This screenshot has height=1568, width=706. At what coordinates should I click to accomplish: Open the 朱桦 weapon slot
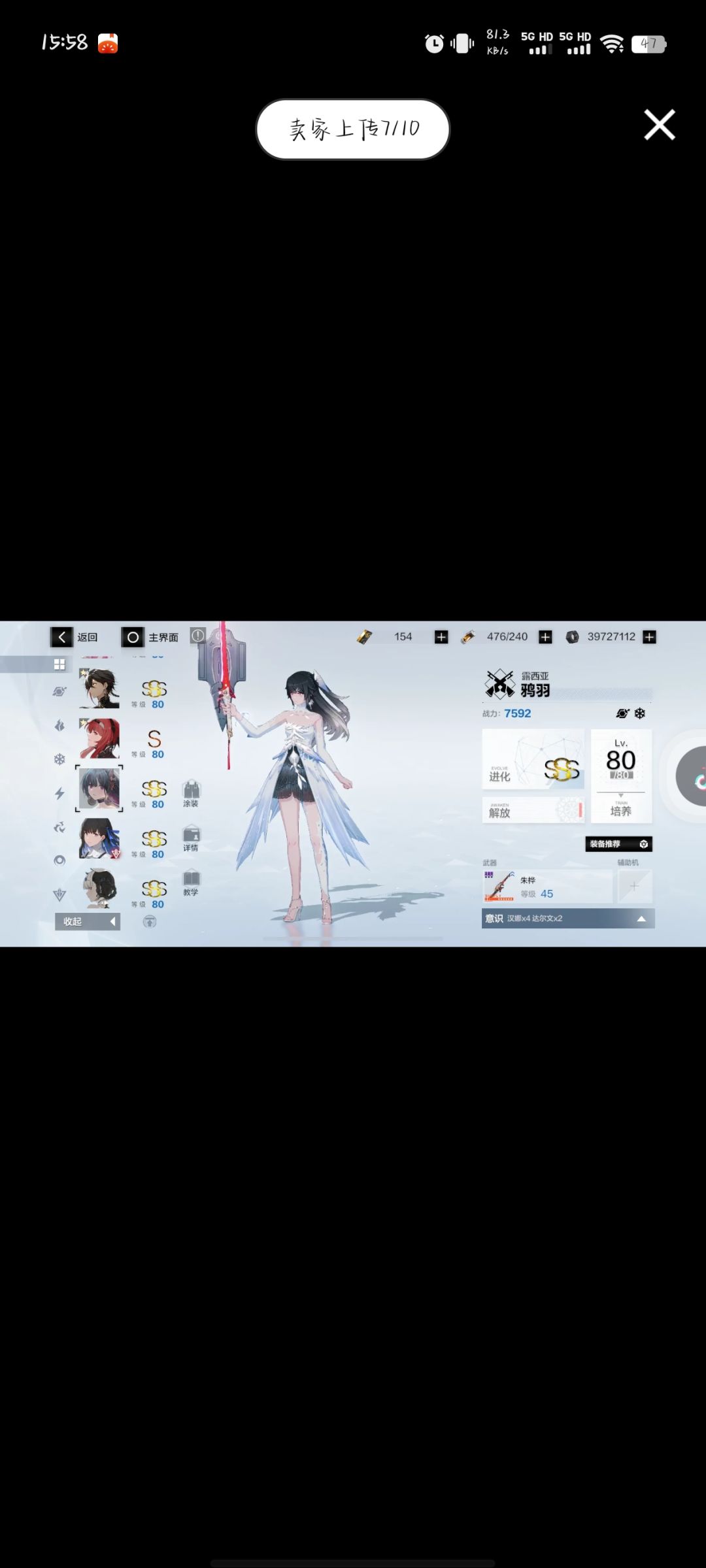coord(547,887)
